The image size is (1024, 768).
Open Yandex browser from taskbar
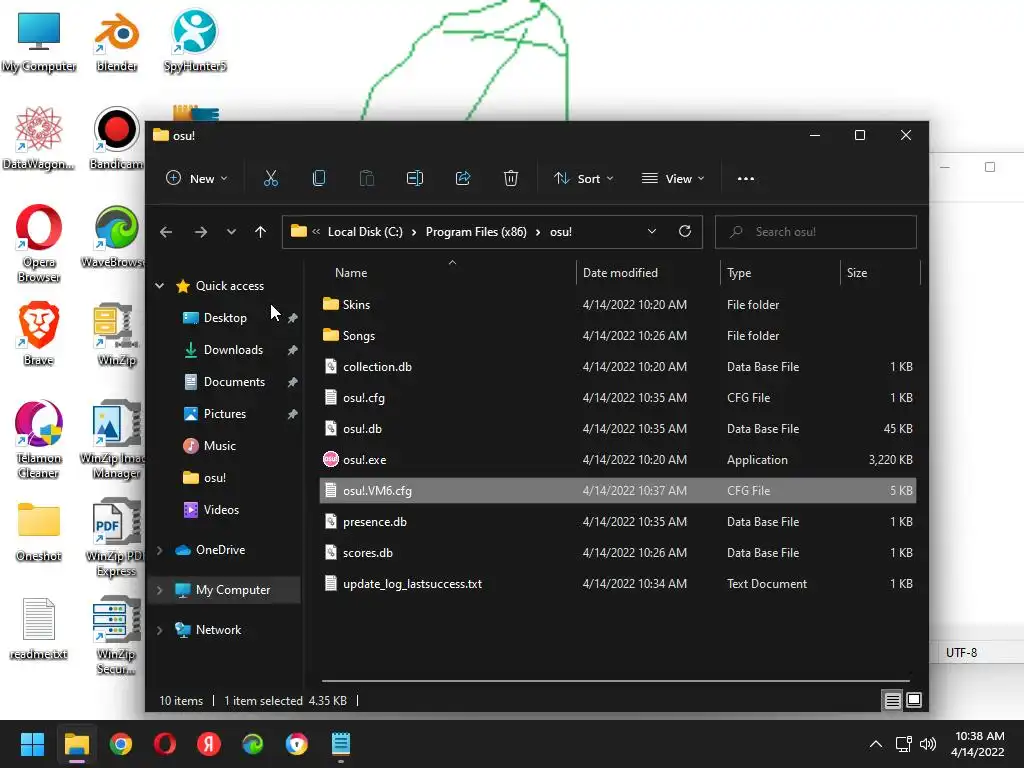209,744
